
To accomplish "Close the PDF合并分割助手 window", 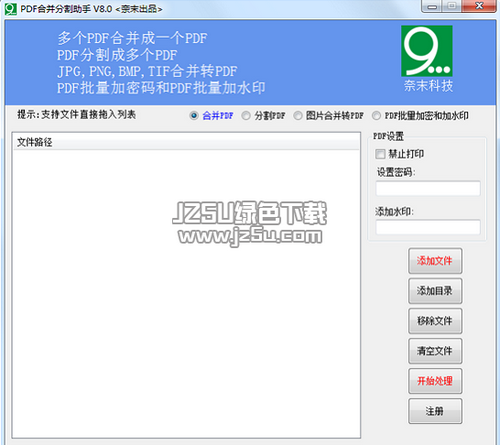I will pyautogui.click(x=479, y=6).
